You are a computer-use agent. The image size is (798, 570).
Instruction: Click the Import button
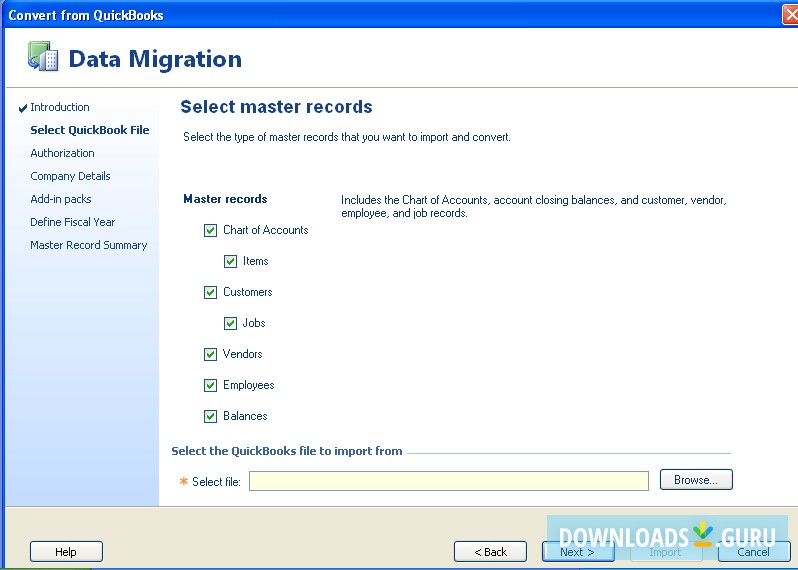click(666, 552)
